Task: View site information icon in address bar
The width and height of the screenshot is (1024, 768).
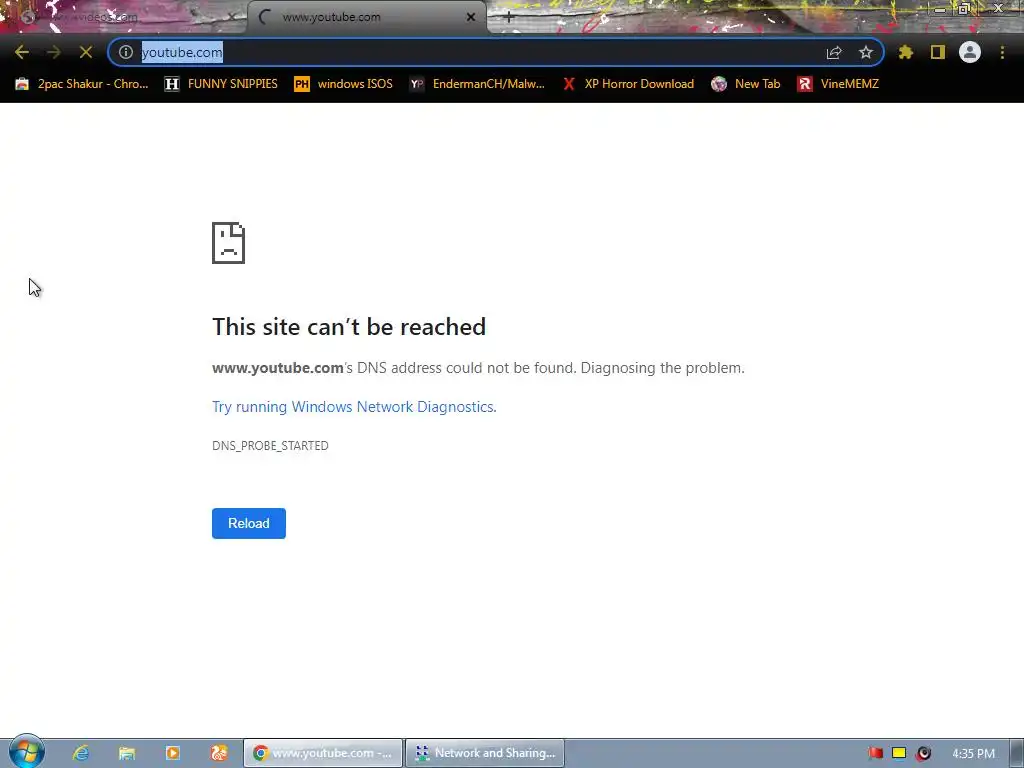Action: coord(126,52)
